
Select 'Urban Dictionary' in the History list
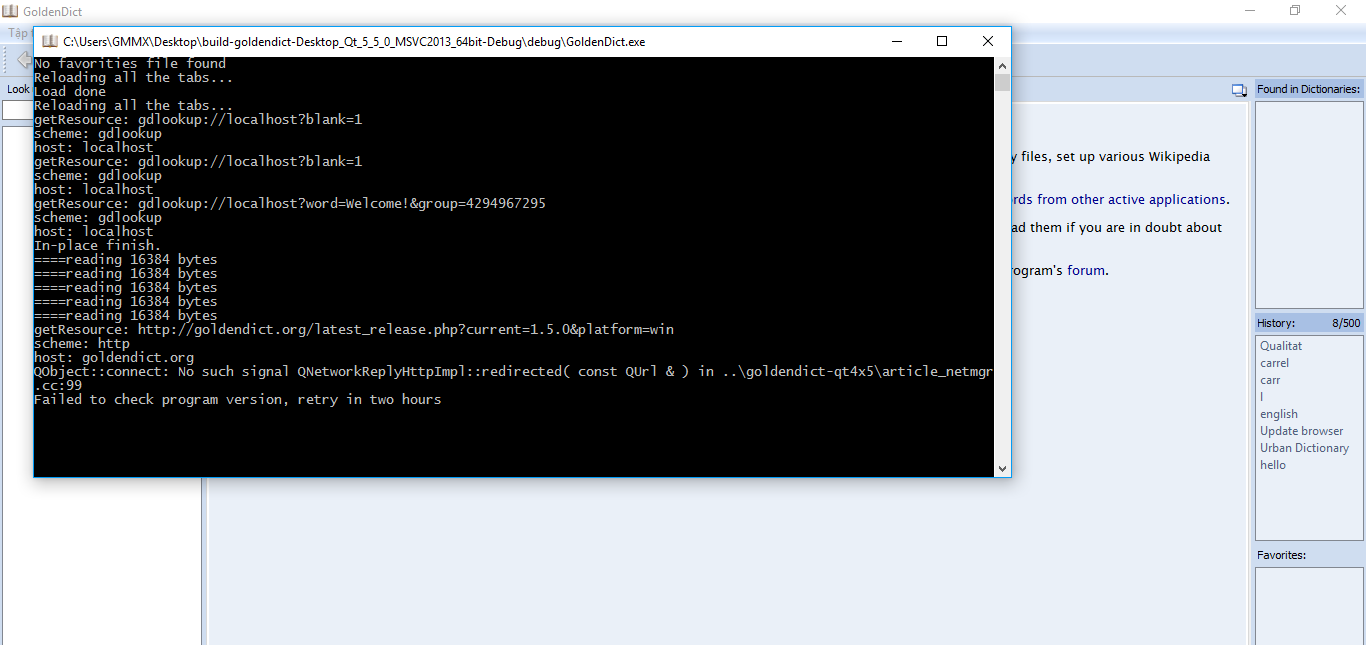point(1305,448)
